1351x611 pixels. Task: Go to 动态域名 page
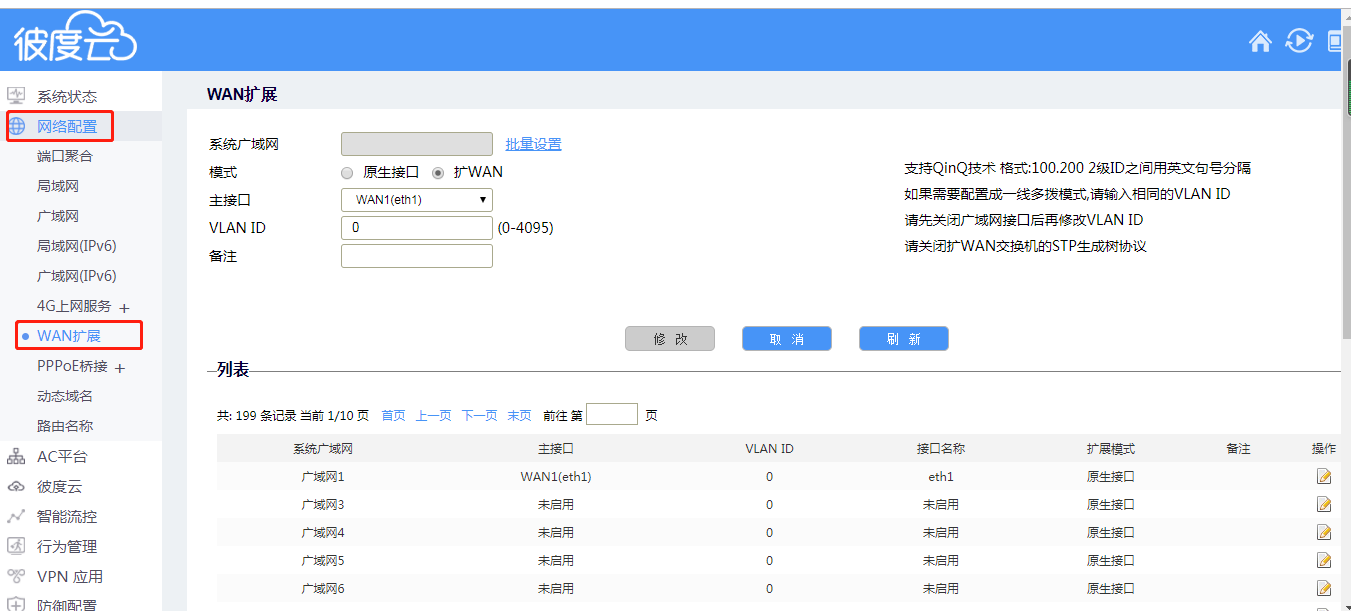65,397
